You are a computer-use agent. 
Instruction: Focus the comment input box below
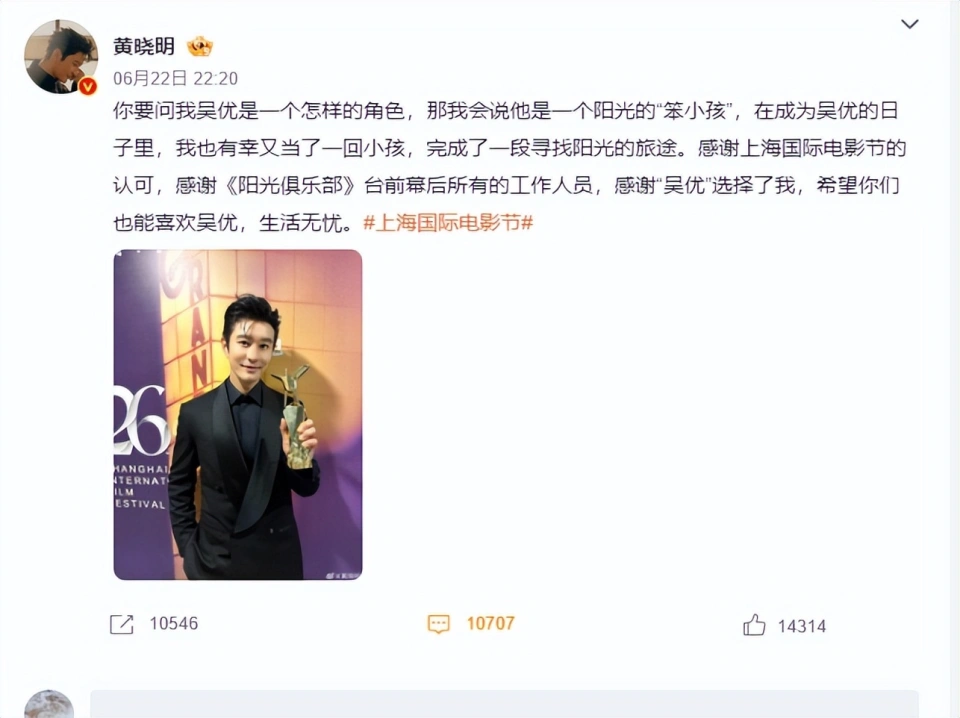(504, 704)
